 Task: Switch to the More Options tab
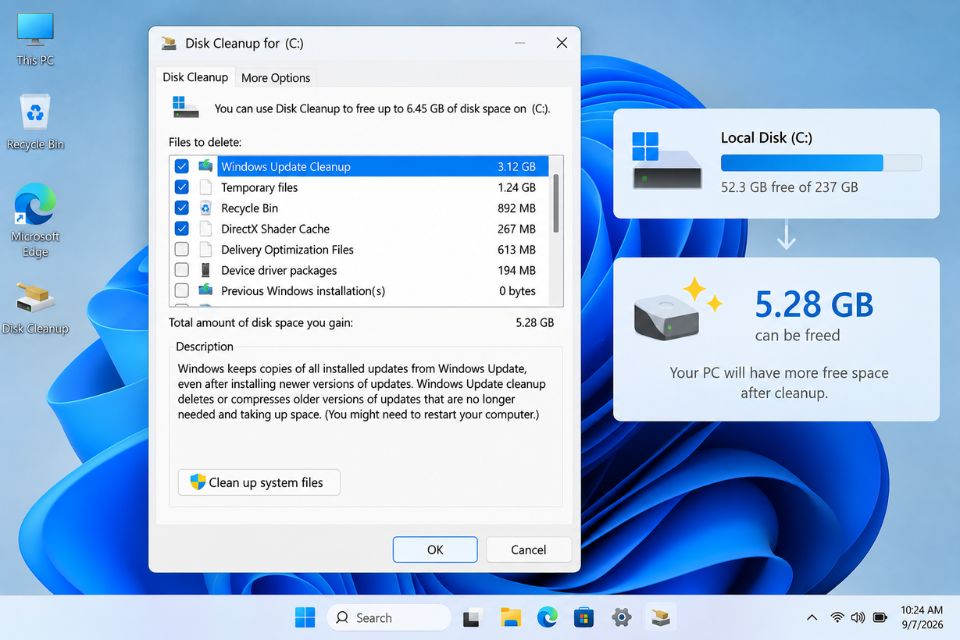276,78
